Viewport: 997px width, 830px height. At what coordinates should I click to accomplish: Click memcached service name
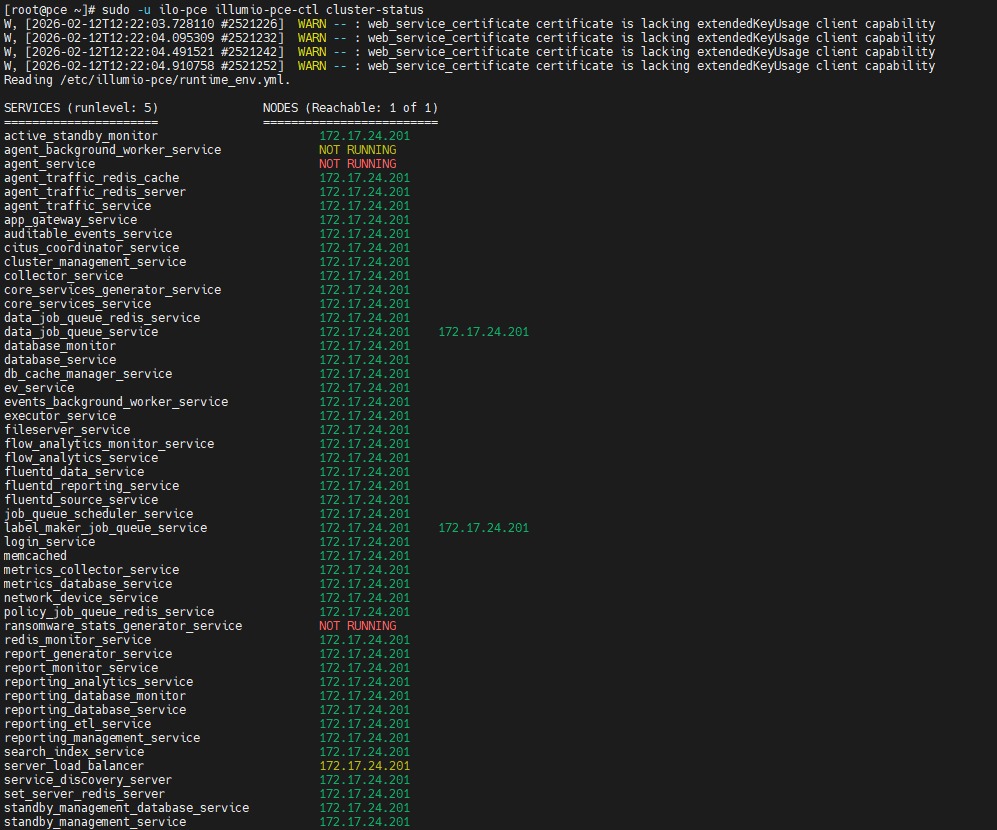pos(35,555)
